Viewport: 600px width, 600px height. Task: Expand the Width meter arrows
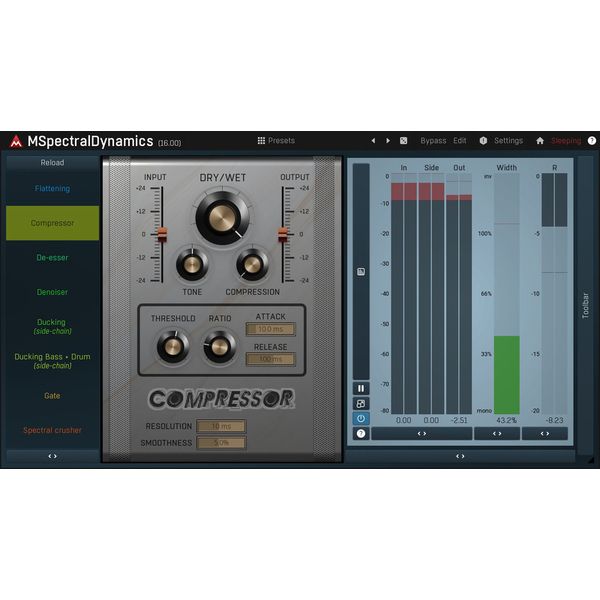pos(497,434)
